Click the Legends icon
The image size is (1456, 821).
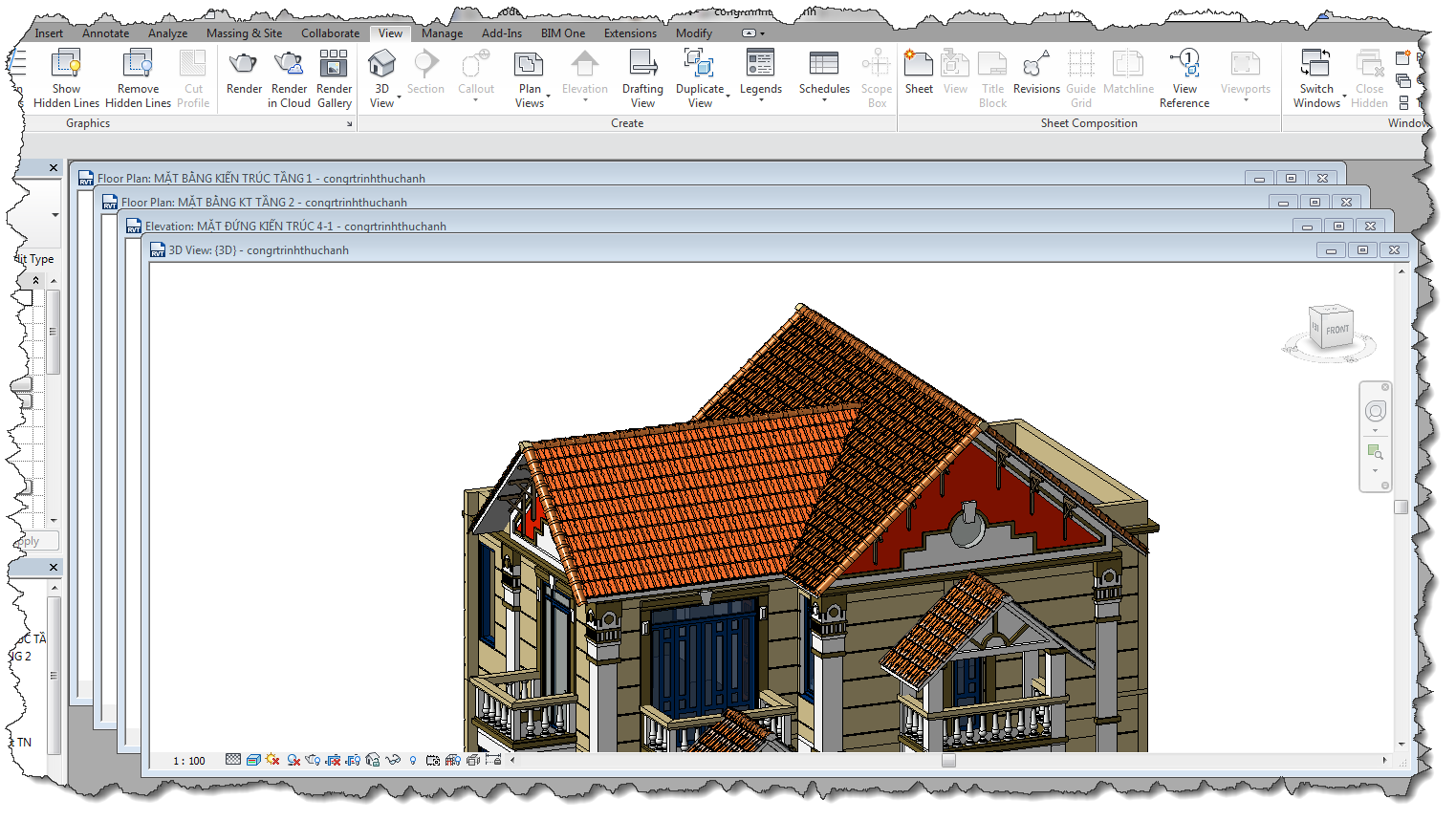click(761, 64)
